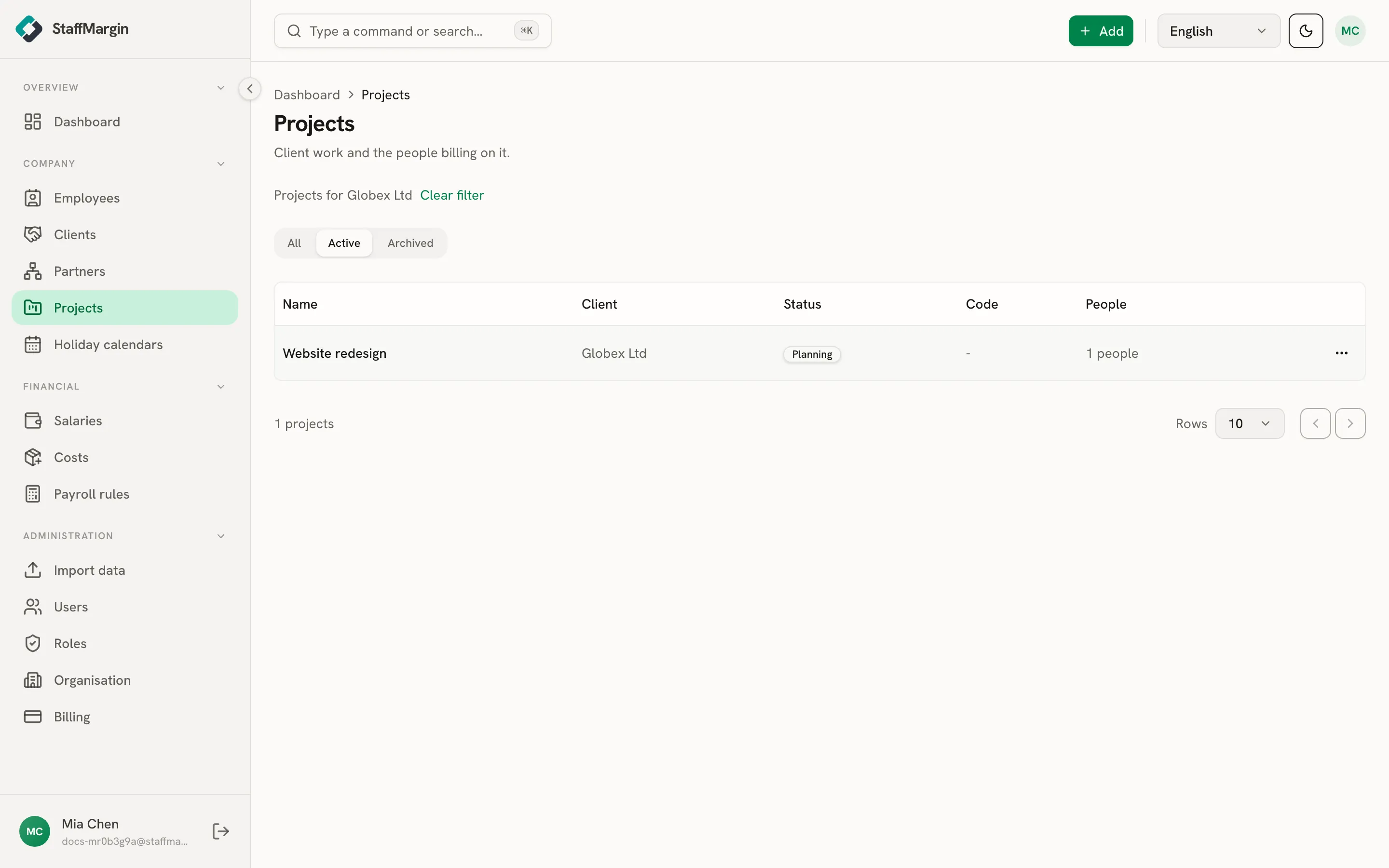This screenshot has height=868, width=1389.
Task: Go to the next page of projects
Action: [1350, 424]
